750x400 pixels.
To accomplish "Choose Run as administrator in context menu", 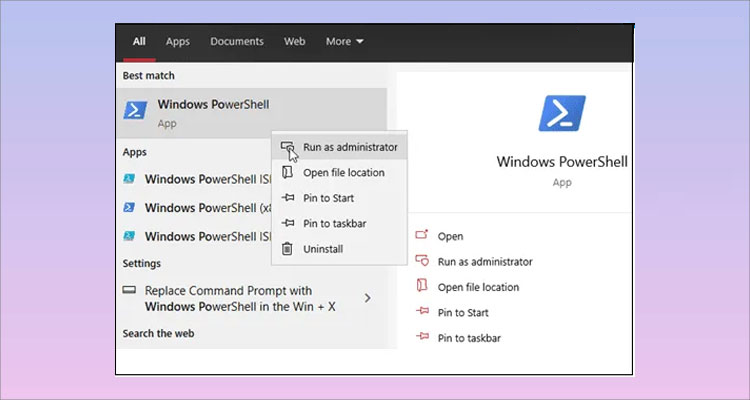I will click(339, 147).
